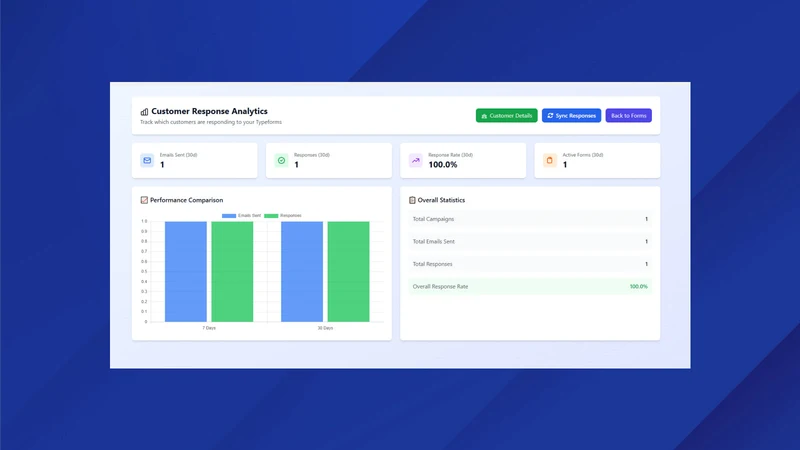Click the 'Performance Comparison' heading
The image size is (800, 450).
[x=186, y=200]
